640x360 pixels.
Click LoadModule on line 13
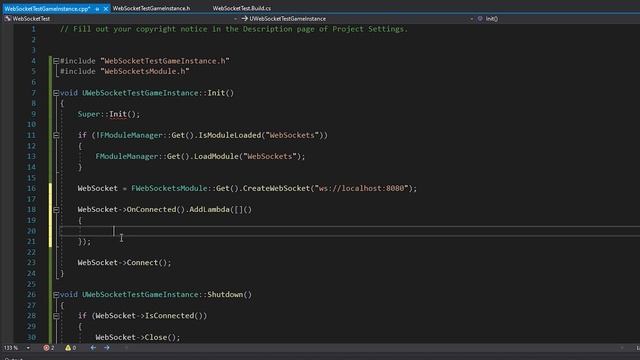[216, 156]
